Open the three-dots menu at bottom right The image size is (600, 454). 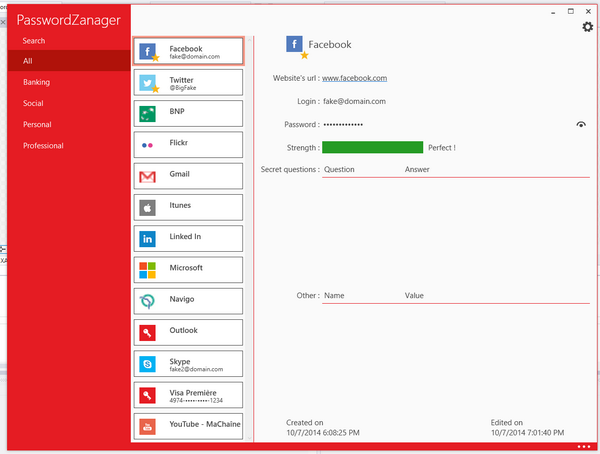coord(584,446)
